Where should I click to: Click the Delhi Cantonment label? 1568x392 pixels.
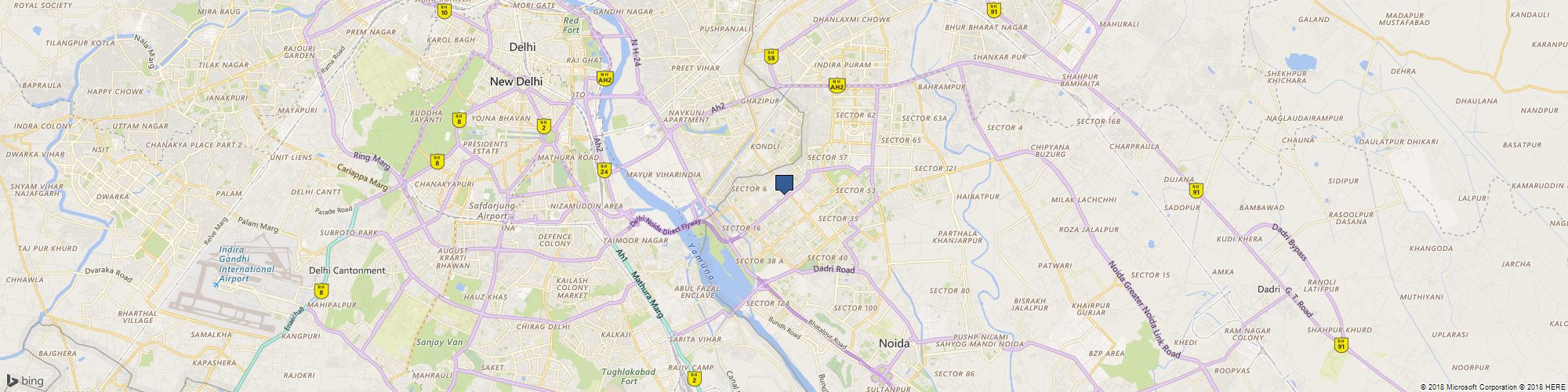[x=347, y=270]
